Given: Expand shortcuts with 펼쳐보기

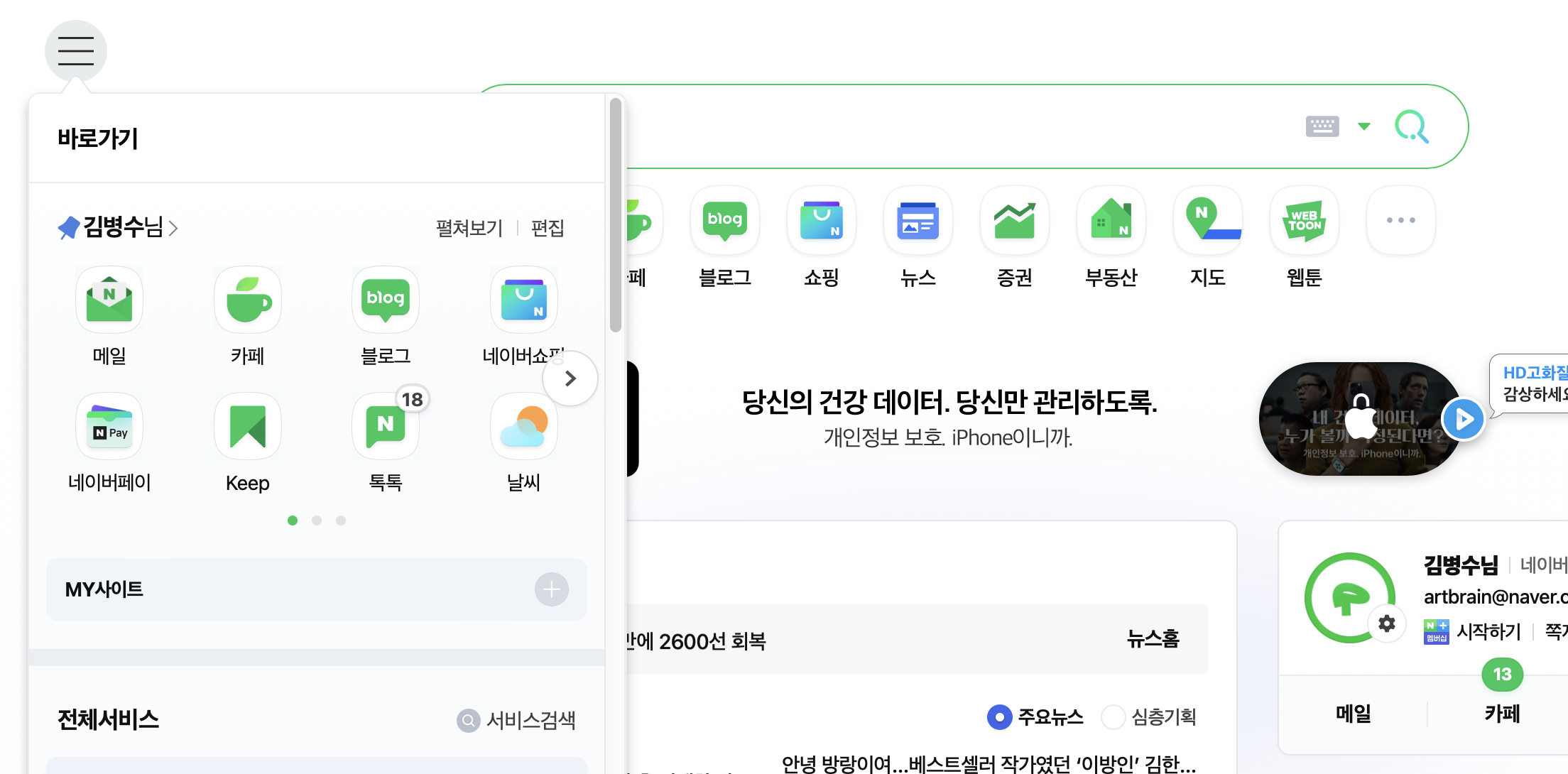Looking at the screenshot, I should click(469, 228).
